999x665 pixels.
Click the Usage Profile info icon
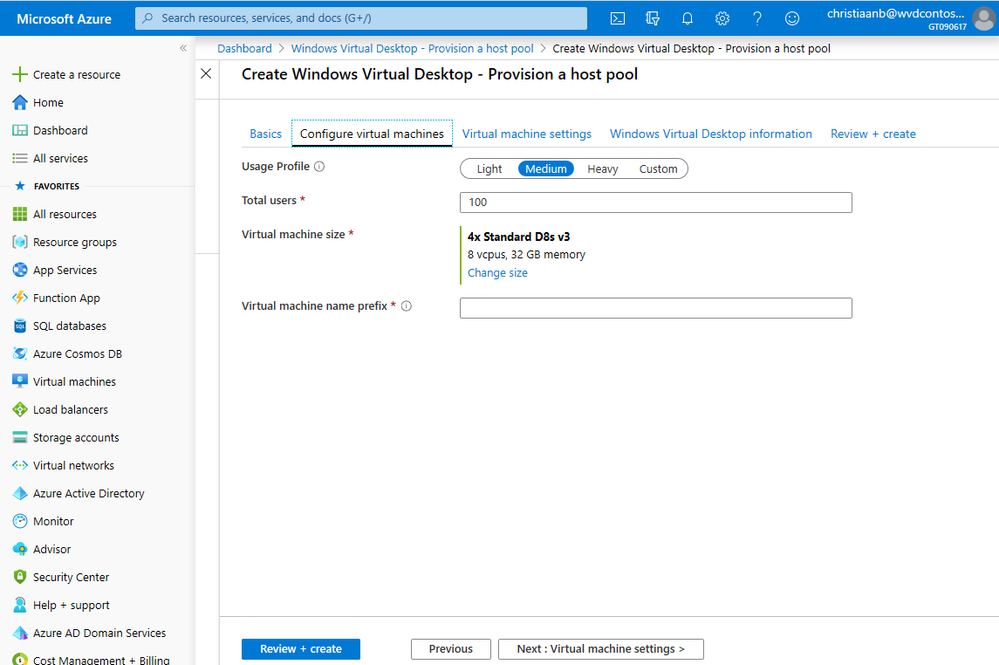point(319,166)
